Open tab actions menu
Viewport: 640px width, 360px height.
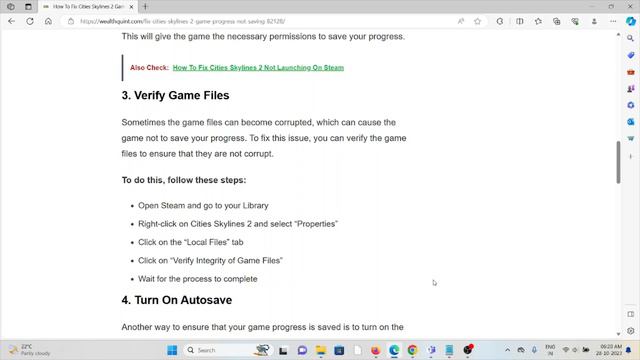[28, 7]
